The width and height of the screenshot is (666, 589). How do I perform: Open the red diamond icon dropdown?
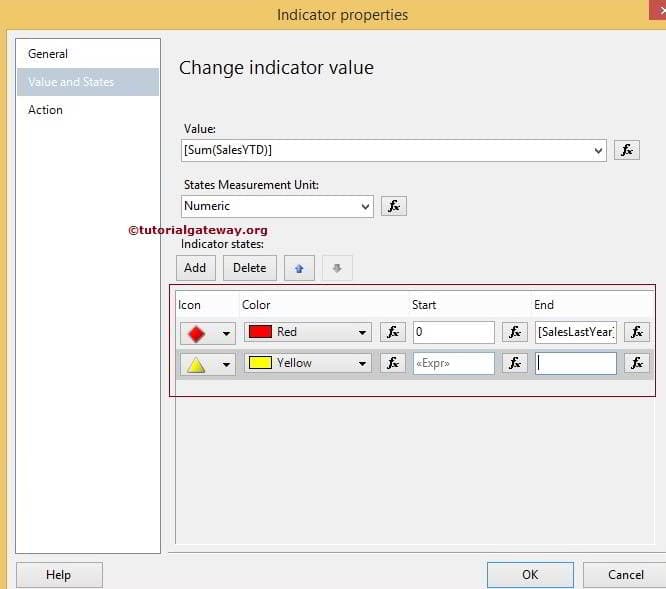pyautogui.click(x=226, y=333)
